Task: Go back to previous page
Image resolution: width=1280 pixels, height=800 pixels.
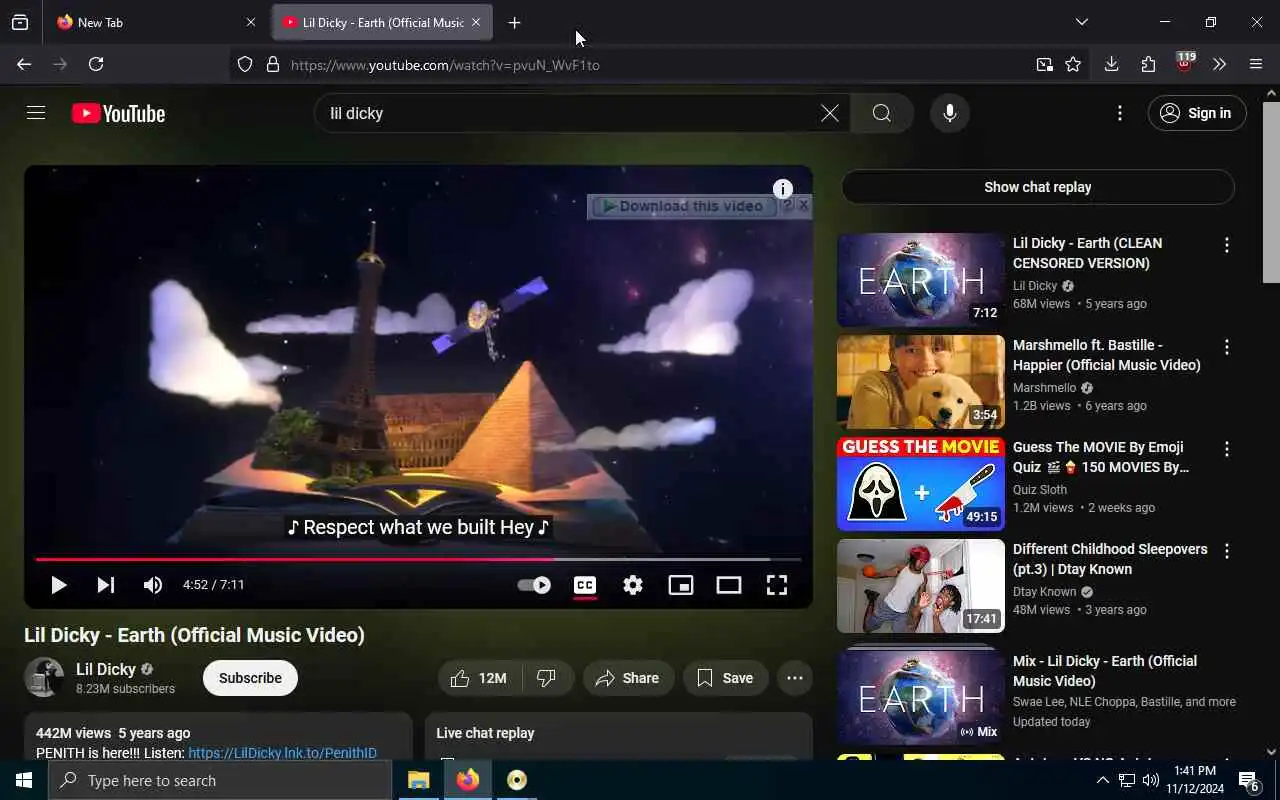Action: 24,64
